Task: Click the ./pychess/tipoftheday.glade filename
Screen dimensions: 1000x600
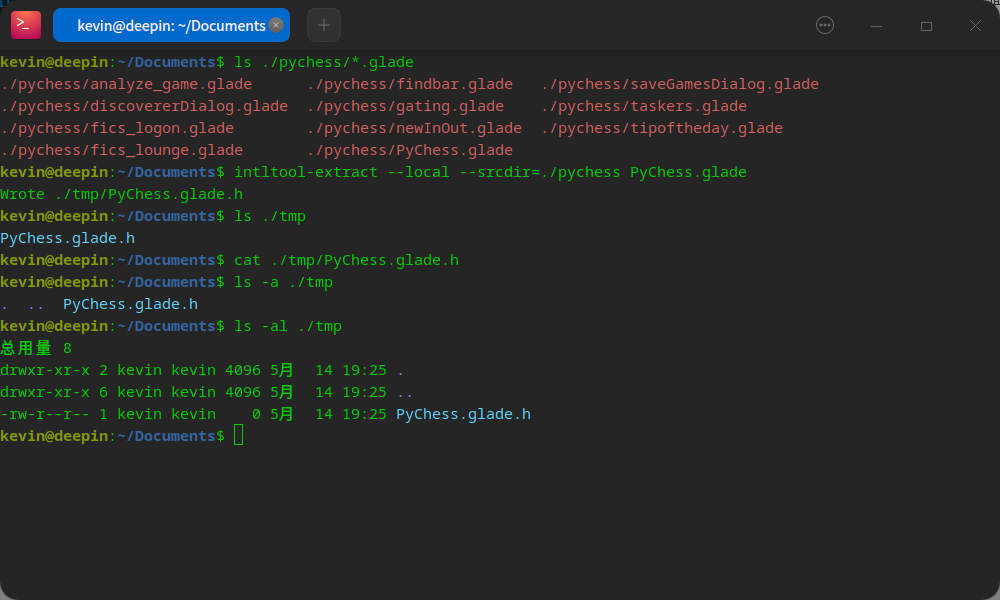Action: pyautogui.click(x=660, y=128)
